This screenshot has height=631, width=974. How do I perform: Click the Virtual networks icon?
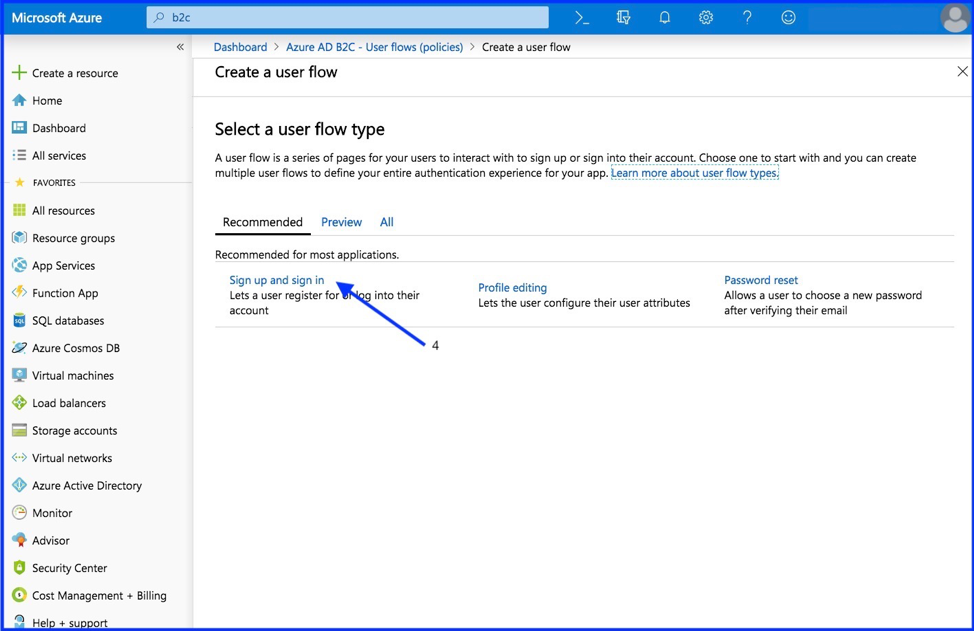point(19,458)
